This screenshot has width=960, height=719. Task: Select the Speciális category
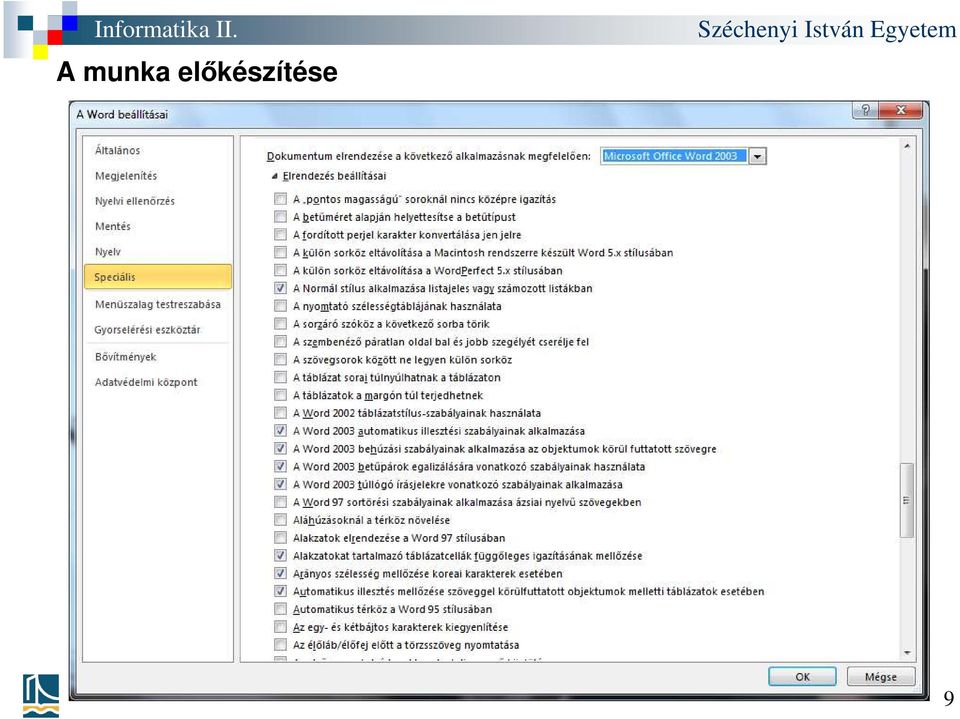158,277
